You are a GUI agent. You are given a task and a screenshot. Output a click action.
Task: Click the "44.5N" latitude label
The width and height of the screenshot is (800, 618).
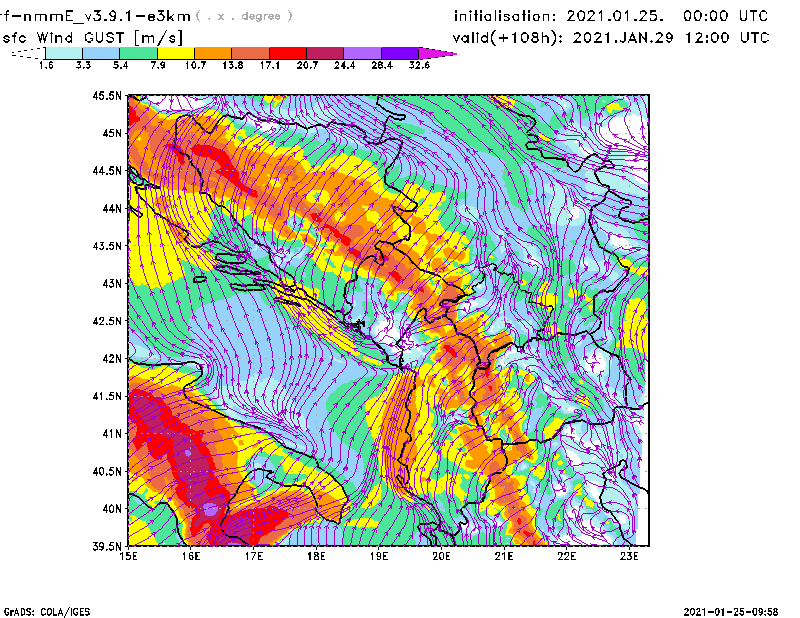coord(107,170)
